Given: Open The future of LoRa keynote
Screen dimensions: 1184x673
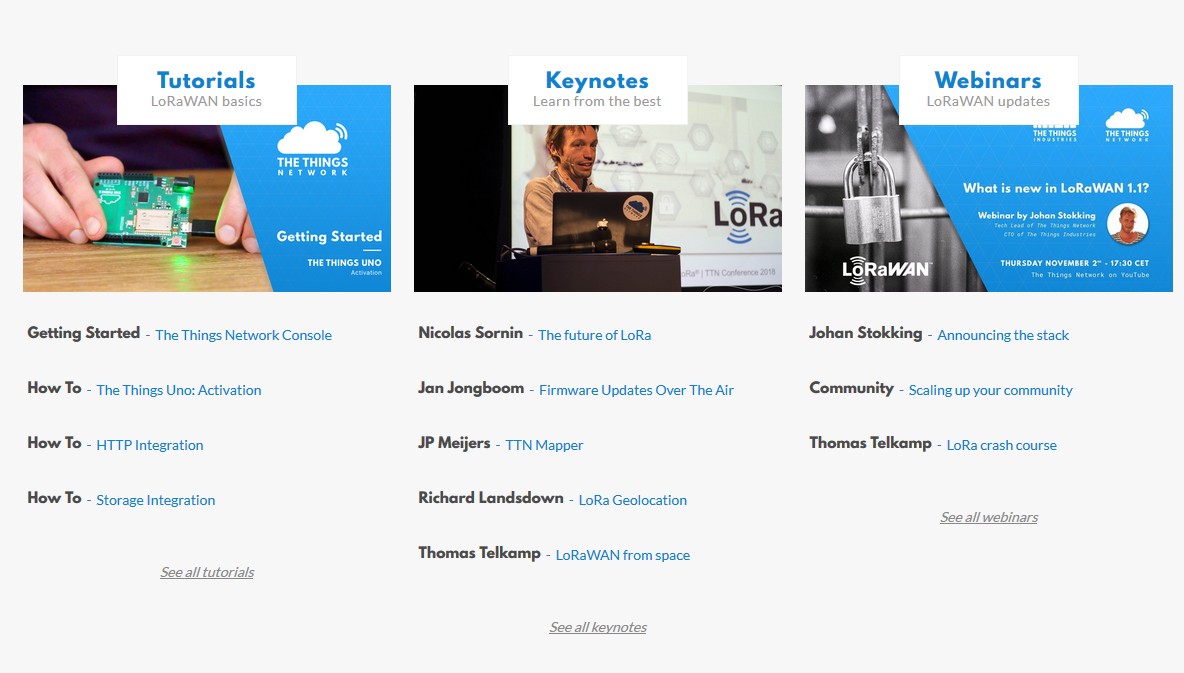Looking at the screenshot, I should coord(594,335).
